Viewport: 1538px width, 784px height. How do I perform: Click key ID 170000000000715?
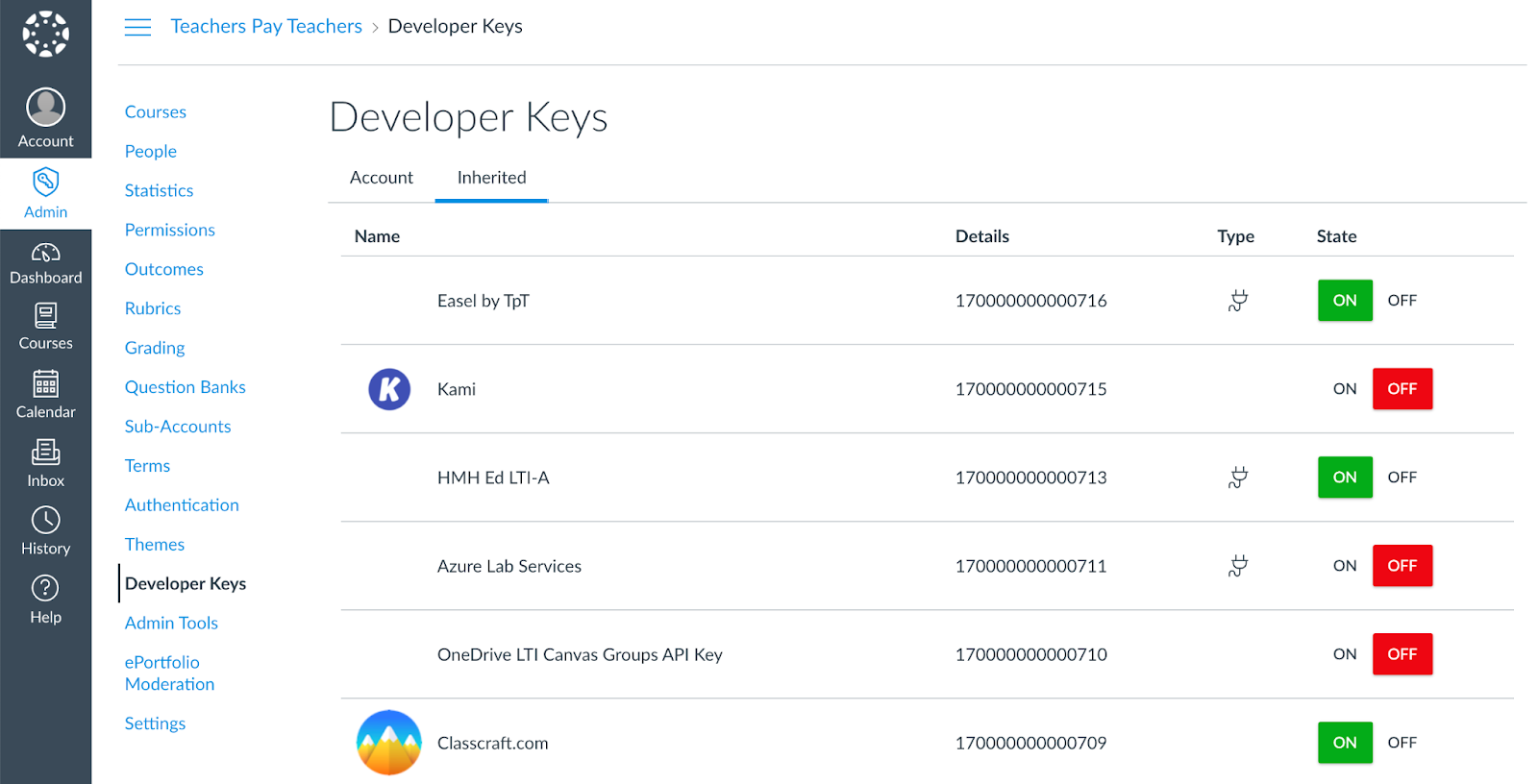coord(1030,389)
